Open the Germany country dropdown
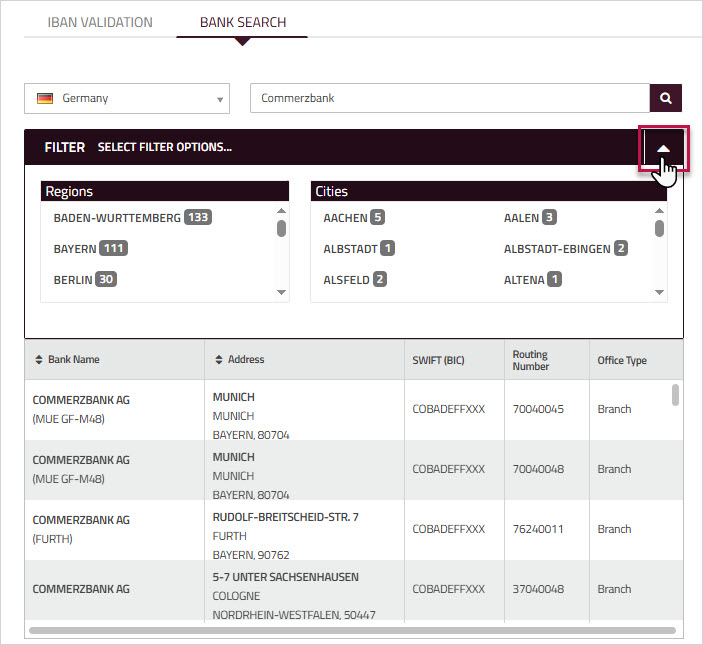The height and width of the screenshot is (645, 703). 127,98
